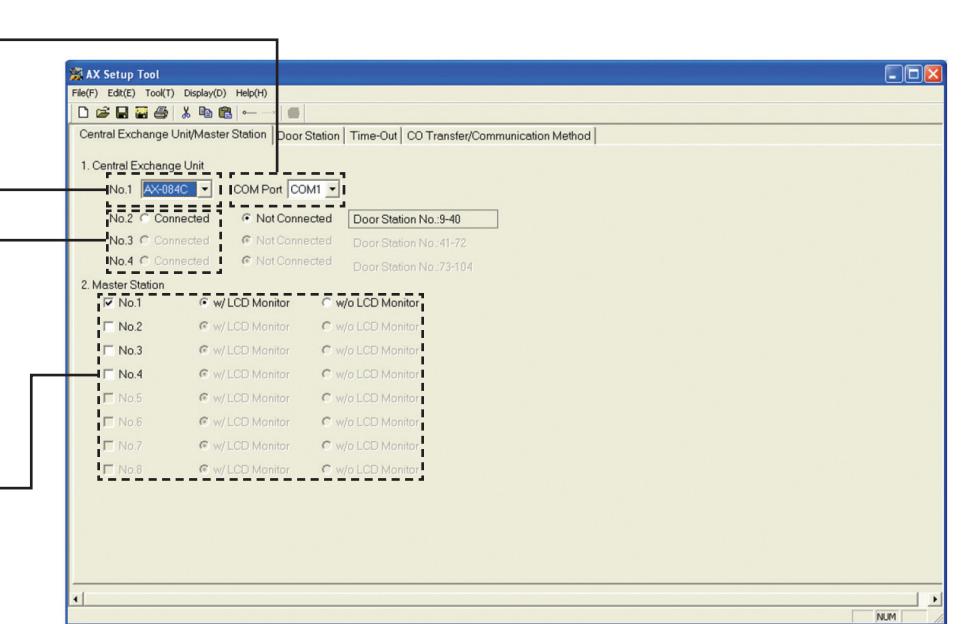Switch to the Door Station tab

(308, 136)
